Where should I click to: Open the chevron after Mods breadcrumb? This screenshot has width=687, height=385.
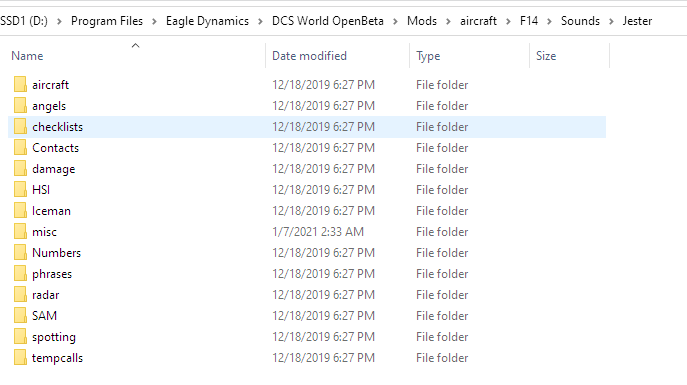[x=448, y=21]
